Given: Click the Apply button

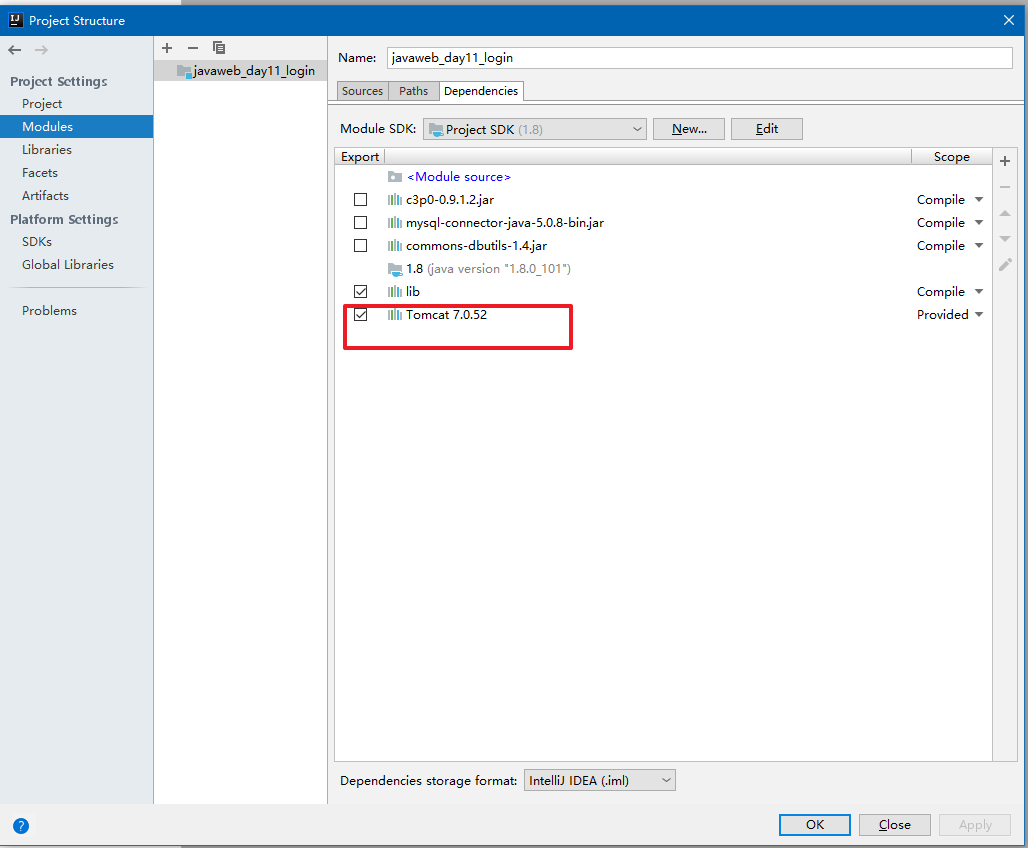Looking at the screenshot, I should point(975,825).
